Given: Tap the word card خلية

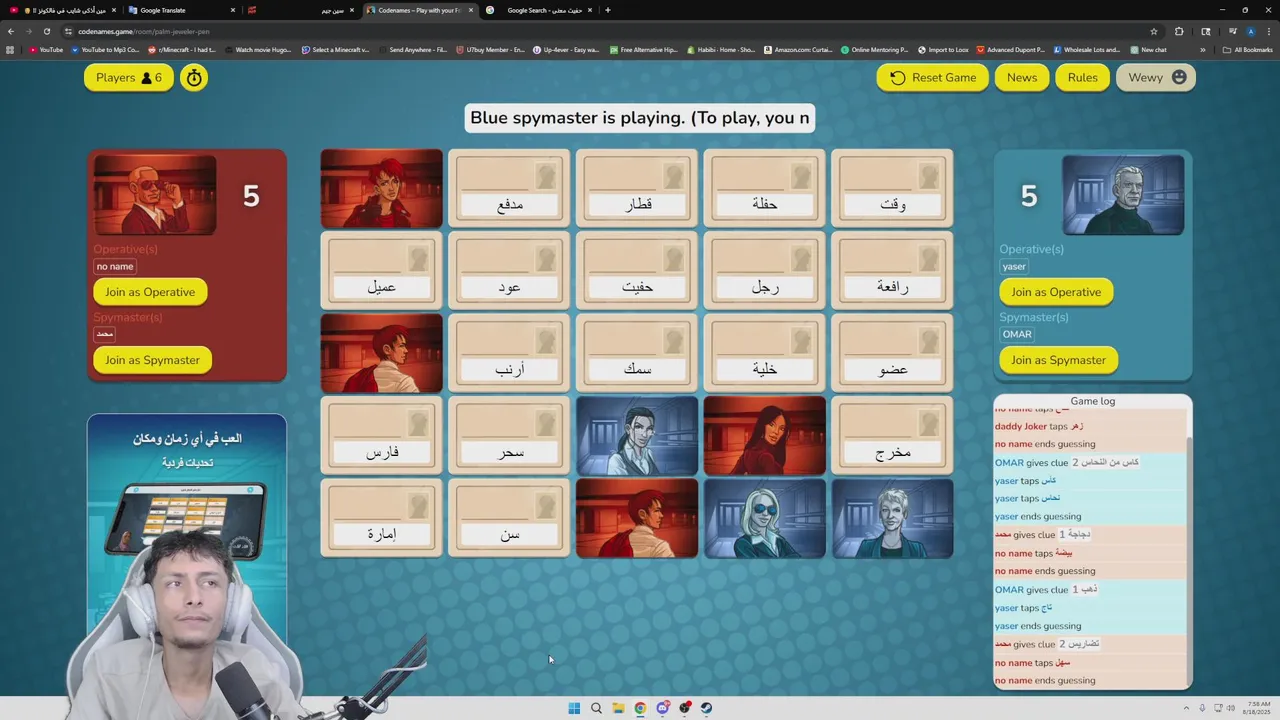Looking at the screenshot, I should (764, 353).
